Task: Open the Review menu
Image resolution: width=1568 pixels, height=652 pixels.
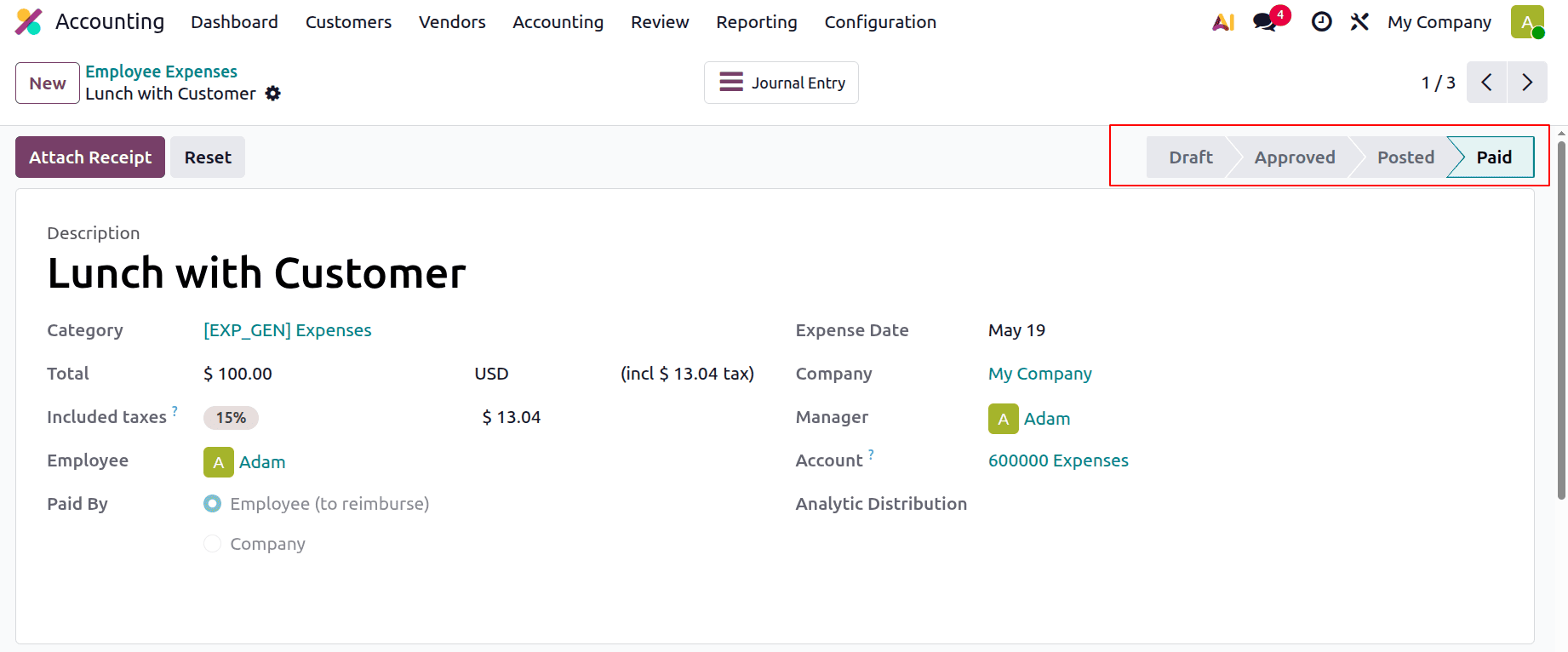Action: point(660,22)
